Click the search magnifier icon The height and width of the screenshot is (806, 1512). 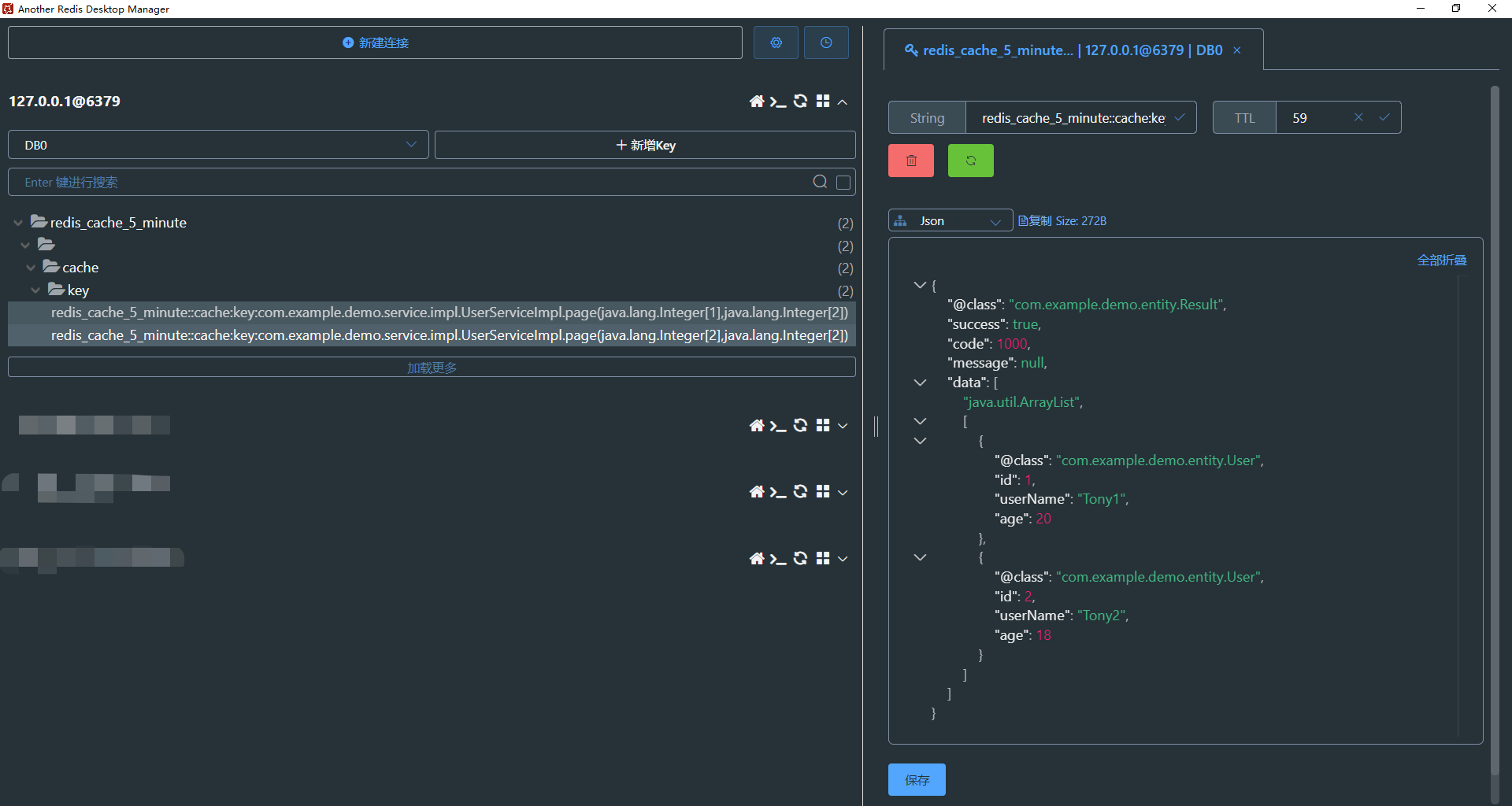pyautogui.click(x=820, y=182)
